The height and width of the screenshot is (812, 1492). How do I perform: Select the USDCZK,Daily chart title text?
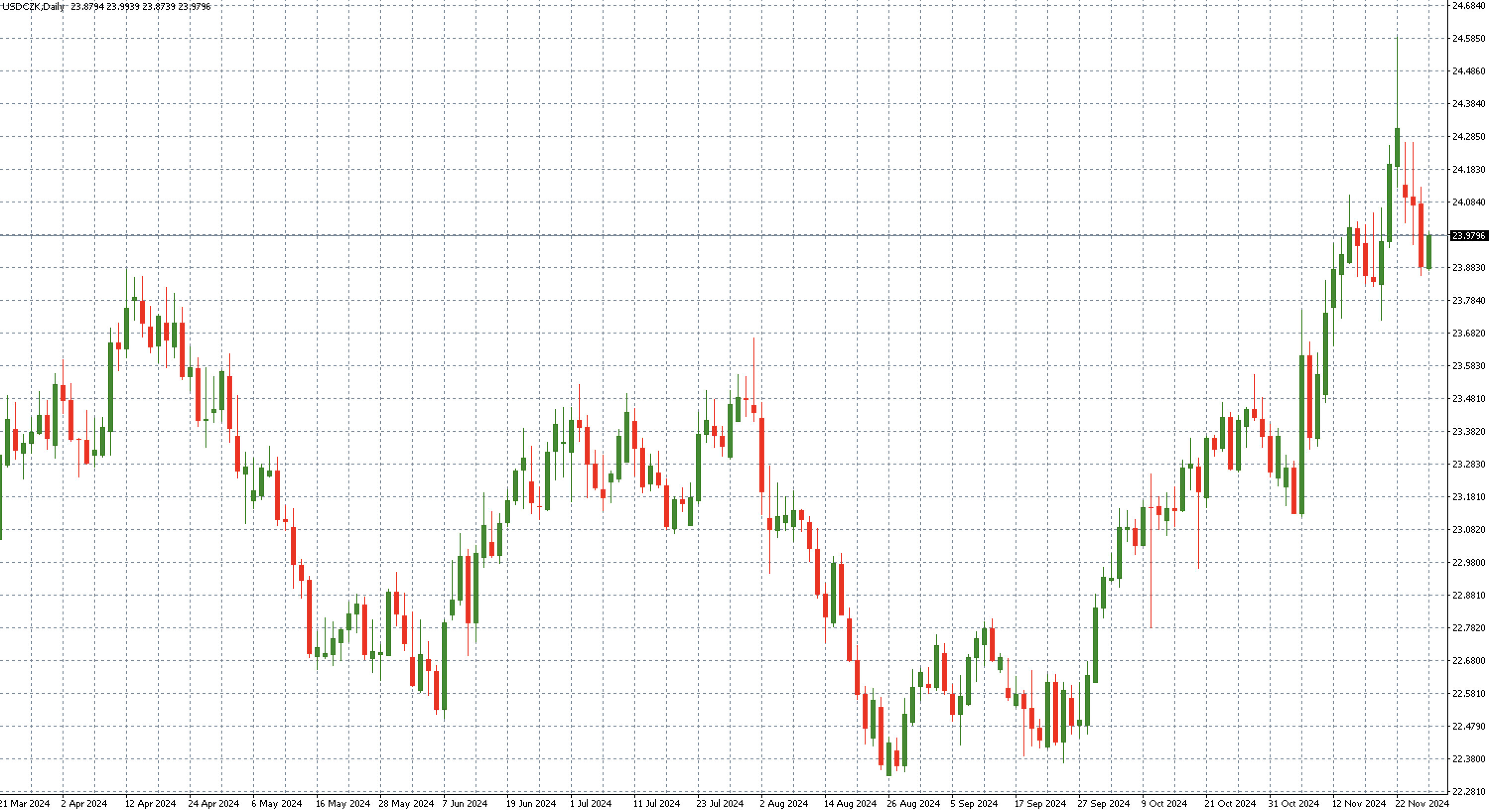[34, 6]
